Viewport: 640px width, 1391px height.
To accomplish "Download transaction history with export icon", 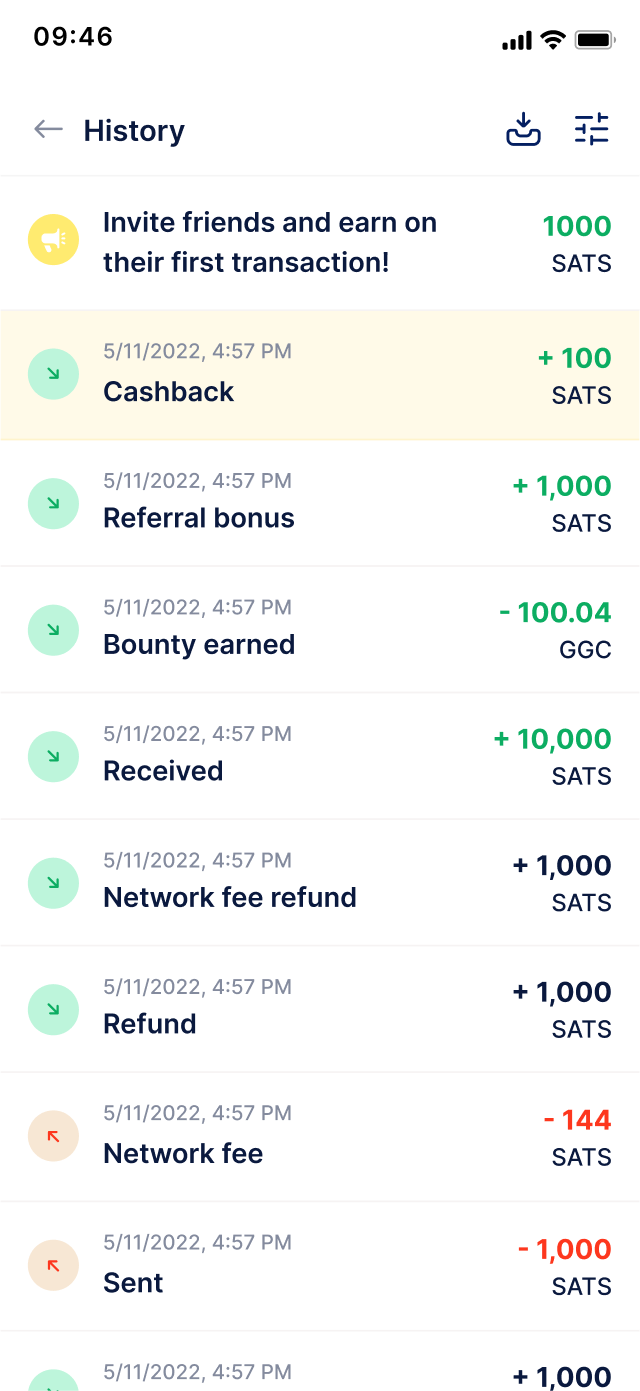I will coord(523,130).
